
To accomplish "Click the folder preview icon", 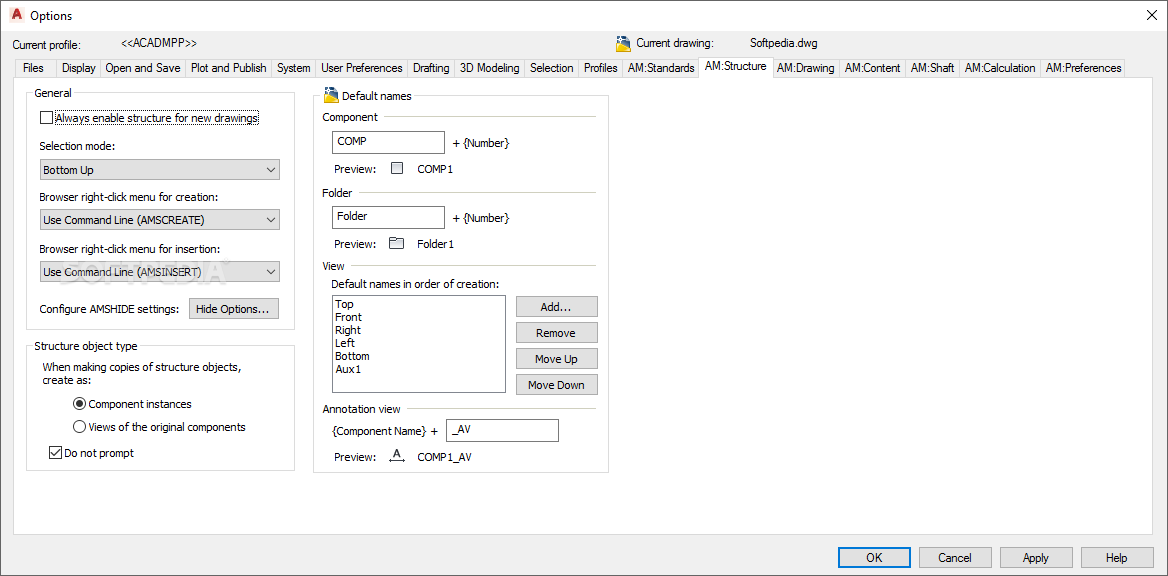I will 397,243.
